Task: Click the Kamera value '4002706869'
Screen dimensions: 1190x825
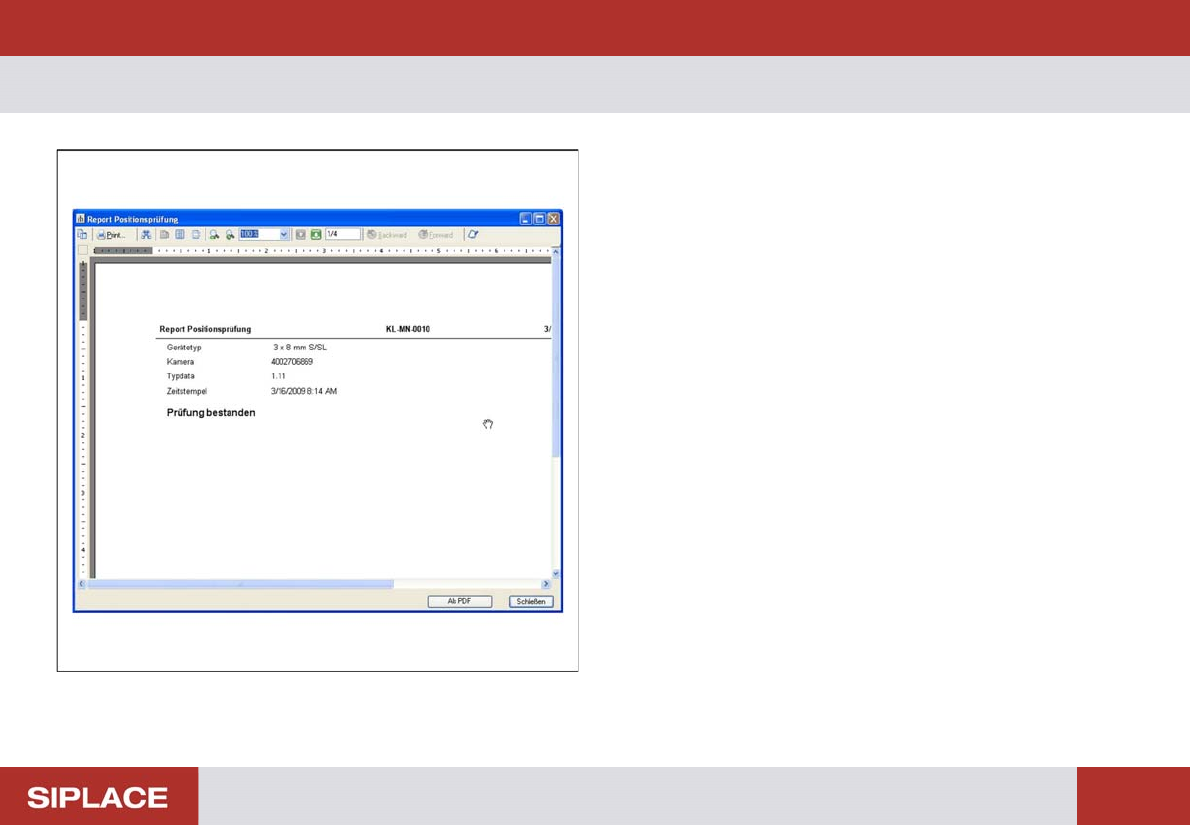Action: 292,361
